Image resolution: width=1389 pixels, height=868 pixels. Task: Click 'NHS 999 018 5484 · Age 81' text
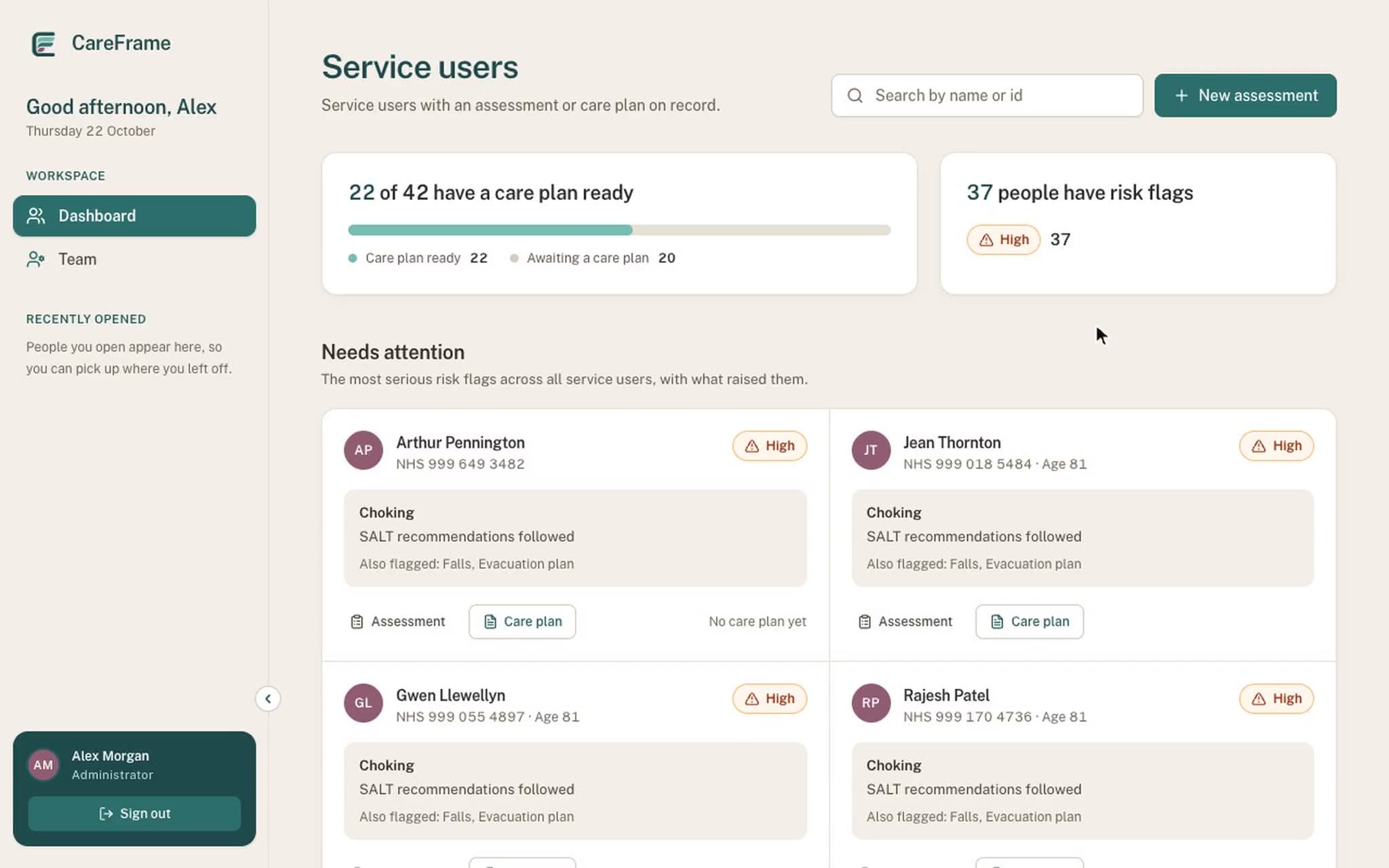point(995,464)
